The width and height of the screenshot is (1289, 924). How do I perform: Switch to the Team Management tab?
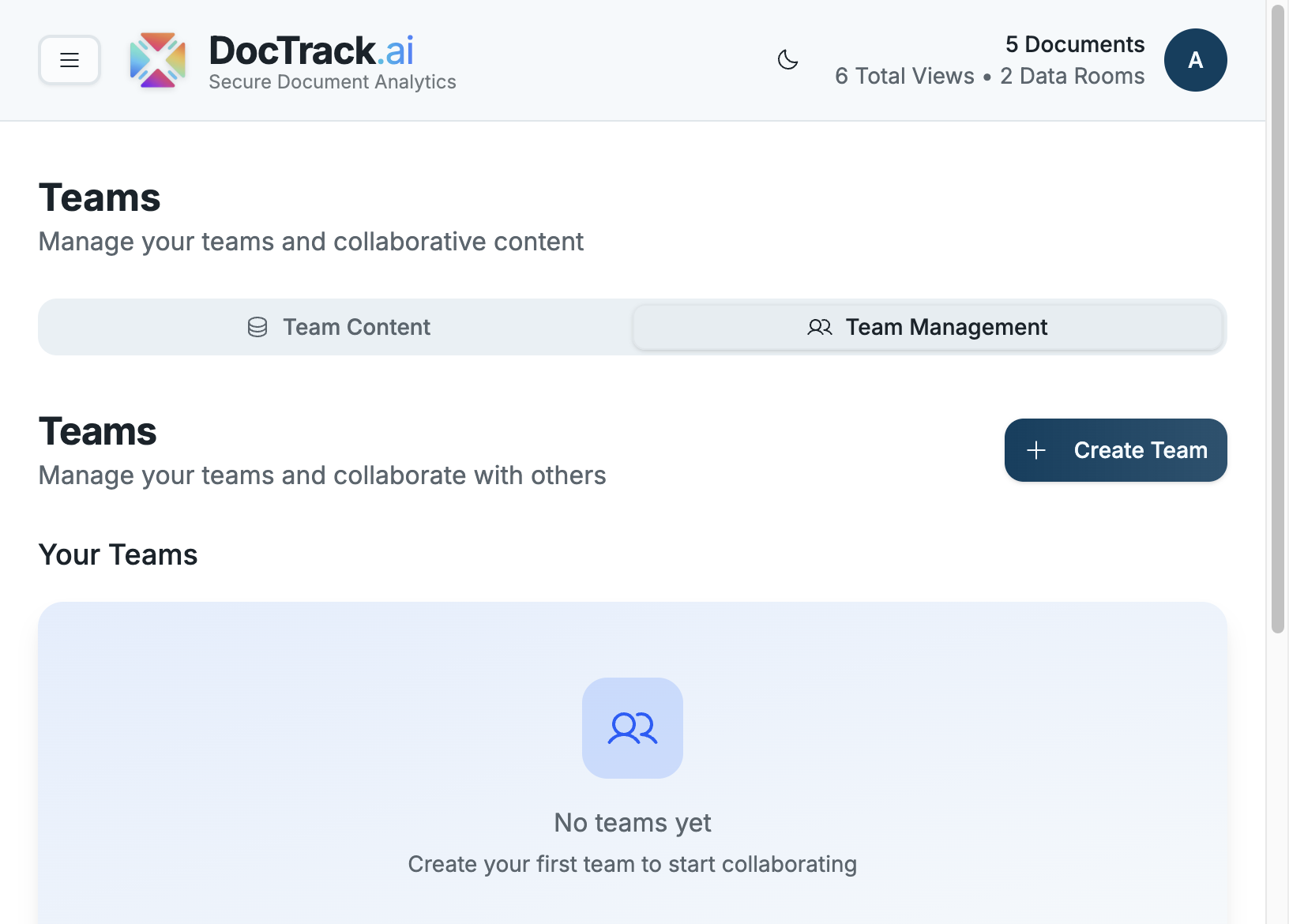pyautogui.click(x=927, y=327)
